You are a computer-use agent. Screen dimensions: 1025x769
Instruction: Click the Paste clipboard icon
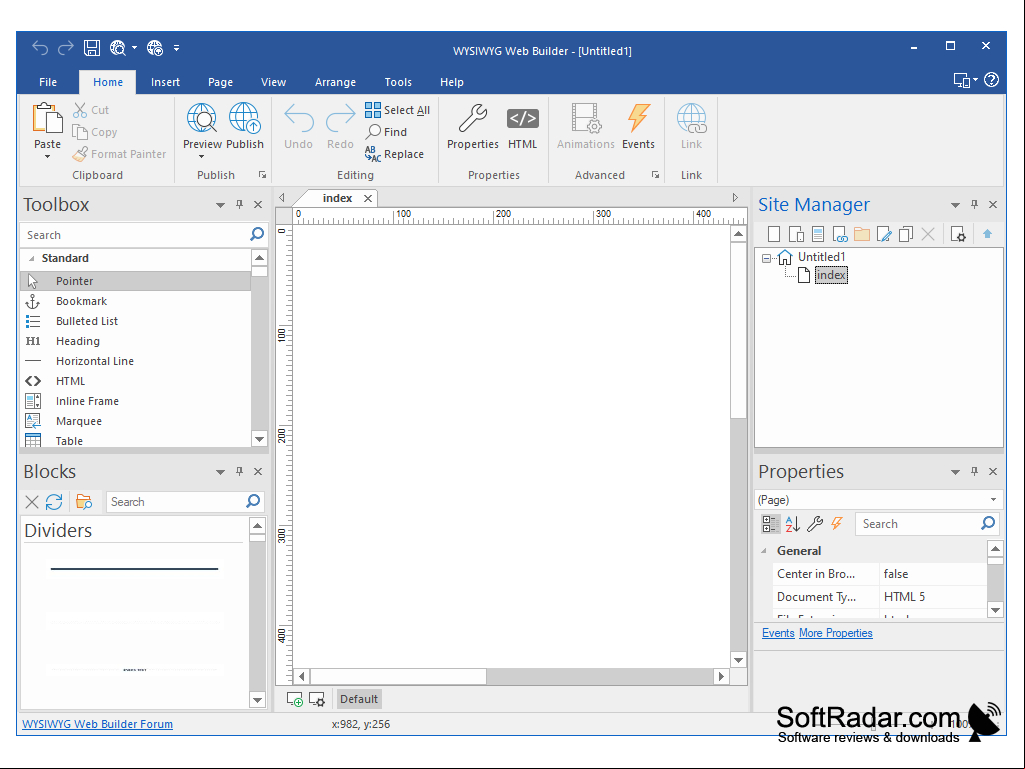pos(47,119)
